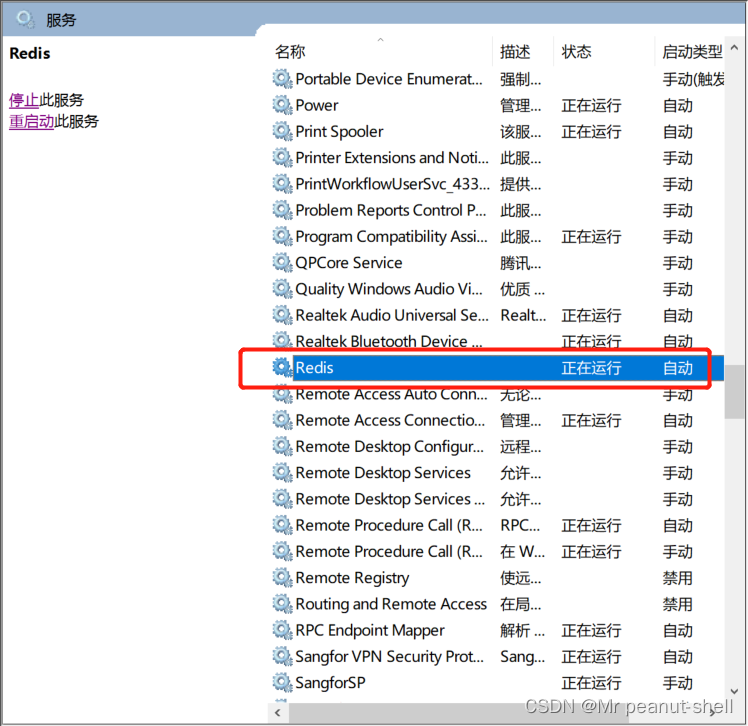Click 正在运行 status in Redis row
748x726 pixels.
(591, 368)
